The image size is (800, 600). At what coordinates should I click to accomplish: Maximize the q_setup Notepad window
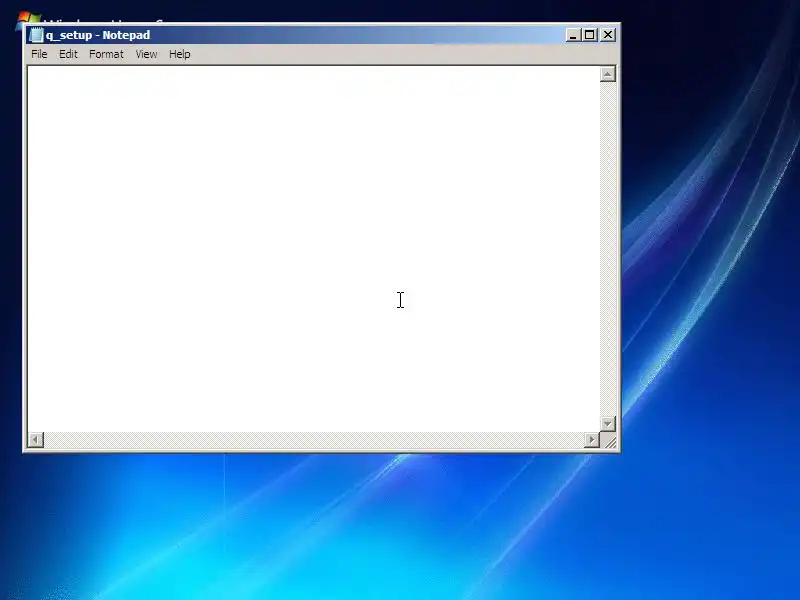point(590,35)
